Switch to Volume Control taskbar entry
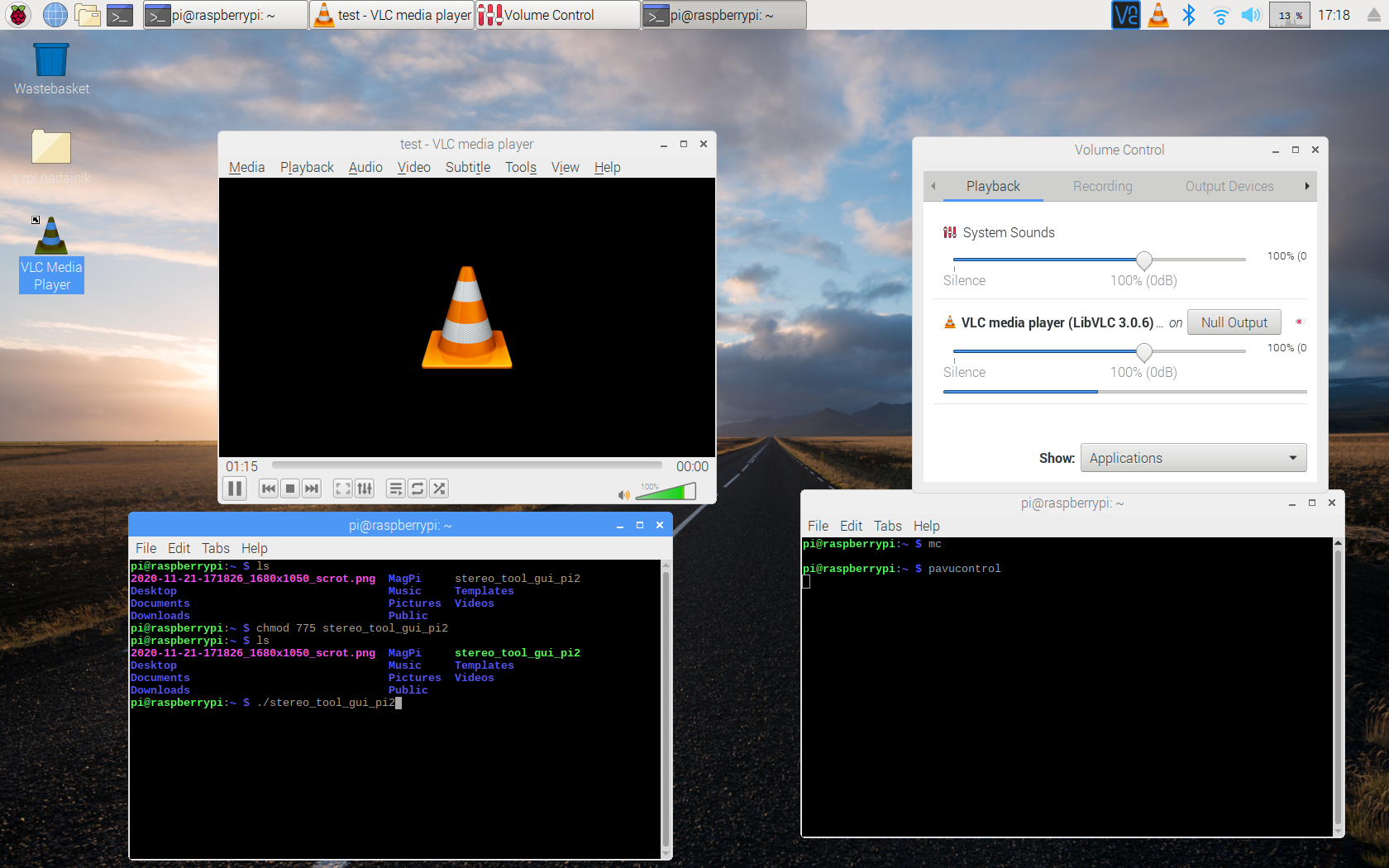This screenshot has width=1389, height=868. click(558, 15)
